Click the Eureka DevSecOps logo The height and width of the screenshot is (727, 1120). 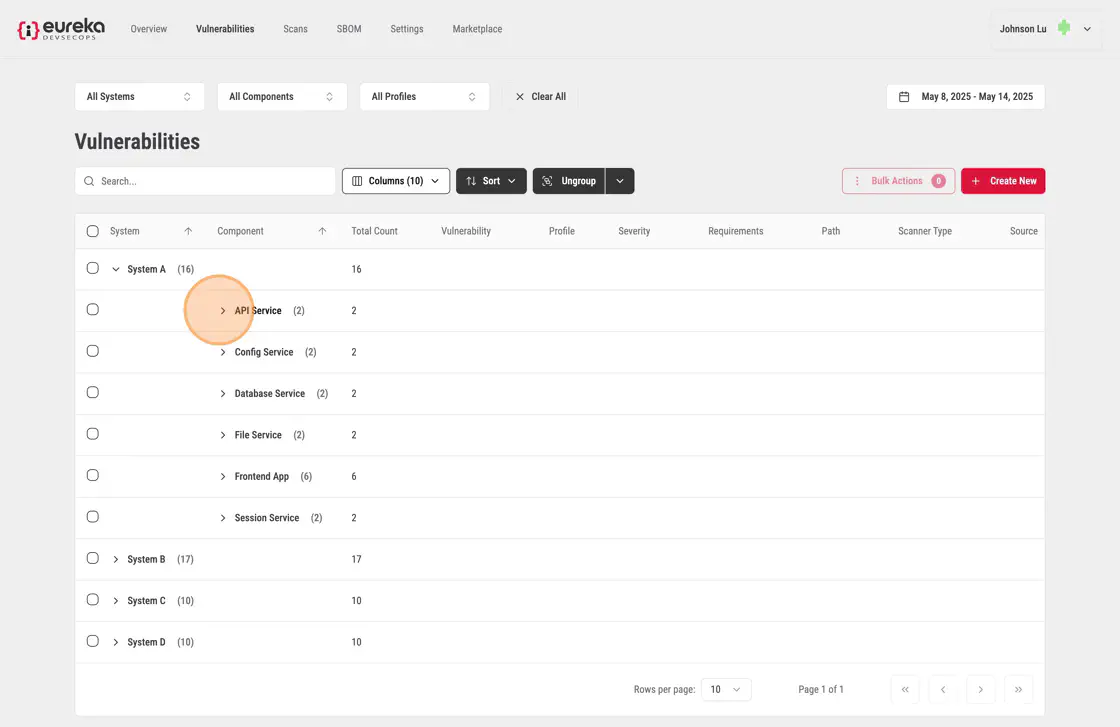[x=61, y=29]
